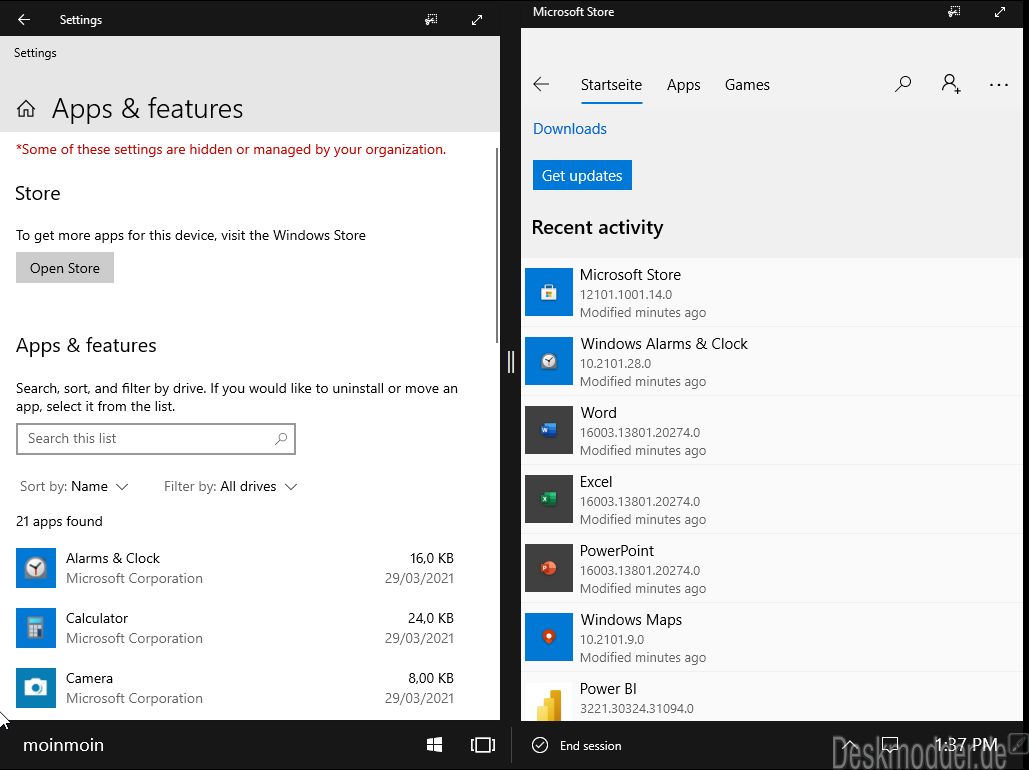Image resolution: width=1029 pixels, height=770 pixels.
Task: Expand the Settings window diagonal arrow icon
Action: pyautogui.click(x=477, y=20)
